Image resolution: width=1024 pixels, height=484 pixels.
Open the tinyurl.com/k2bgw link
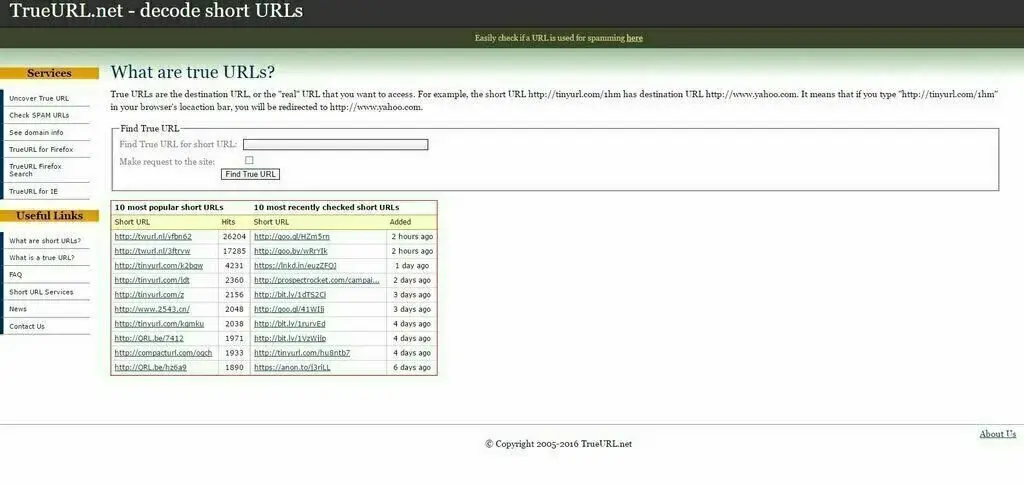point(158,266)
